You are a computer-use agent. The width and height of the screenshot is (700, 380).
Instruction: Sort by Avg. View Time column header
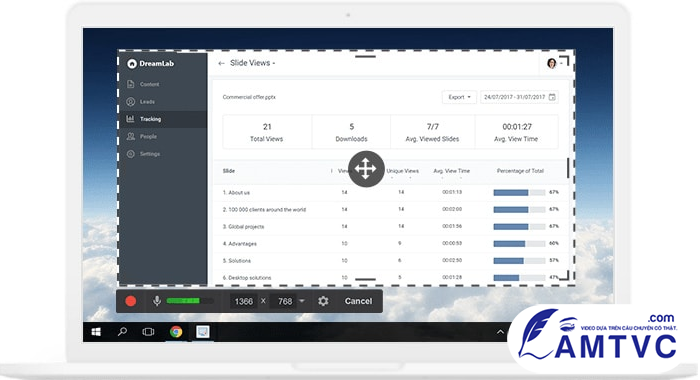451,171
